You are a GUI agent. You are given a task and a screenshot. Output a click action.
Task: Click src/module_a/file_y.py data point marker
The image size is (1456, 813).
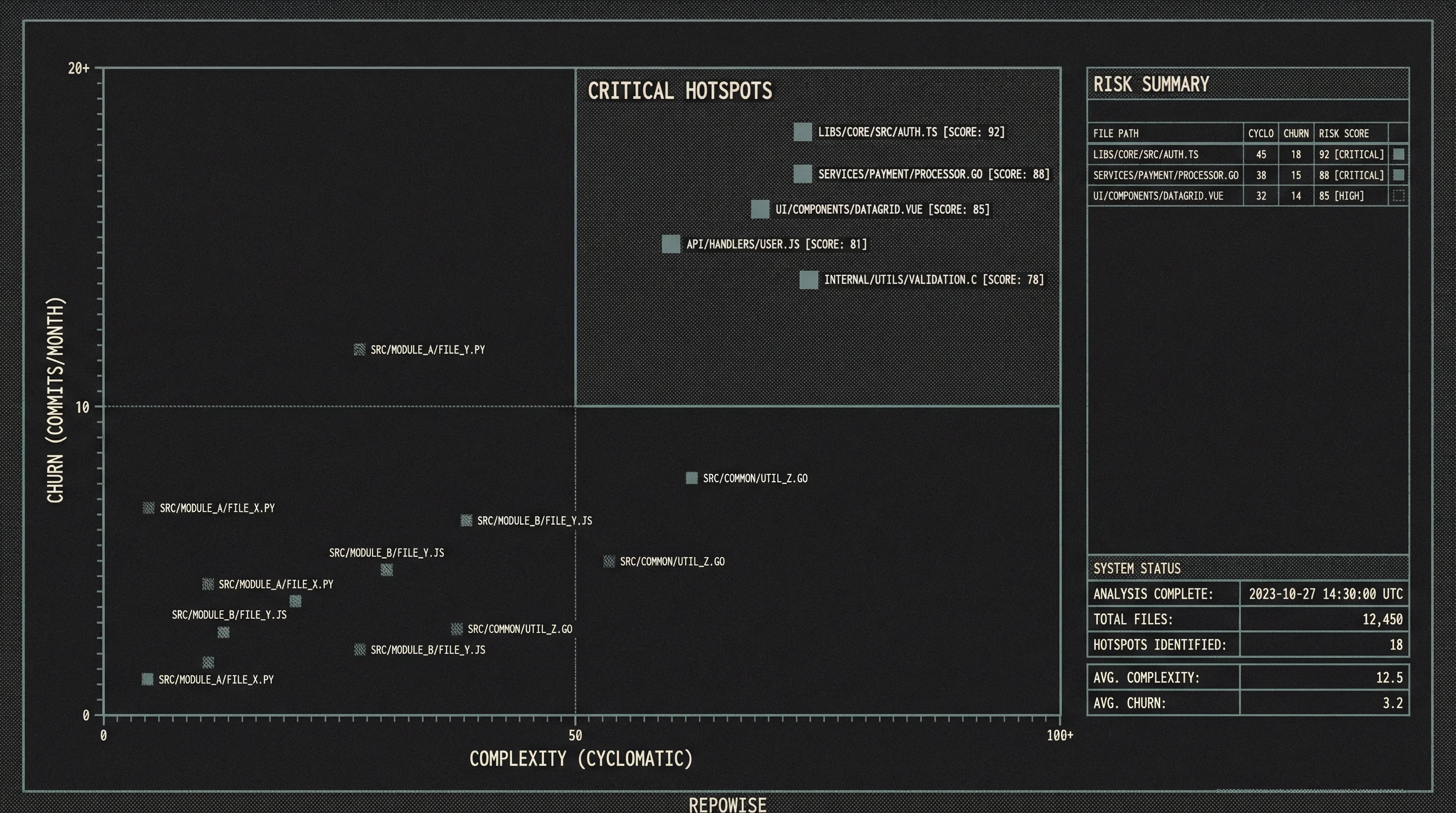click(x=359, y=349)
